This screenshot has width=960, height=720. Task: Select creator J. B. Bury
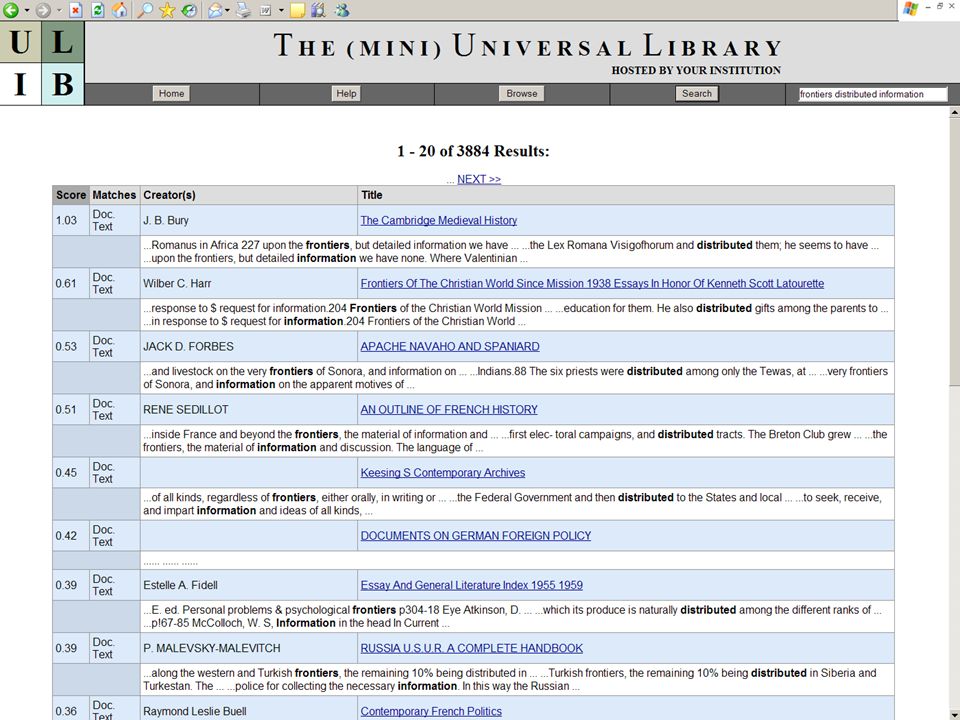tap(166, 220)
